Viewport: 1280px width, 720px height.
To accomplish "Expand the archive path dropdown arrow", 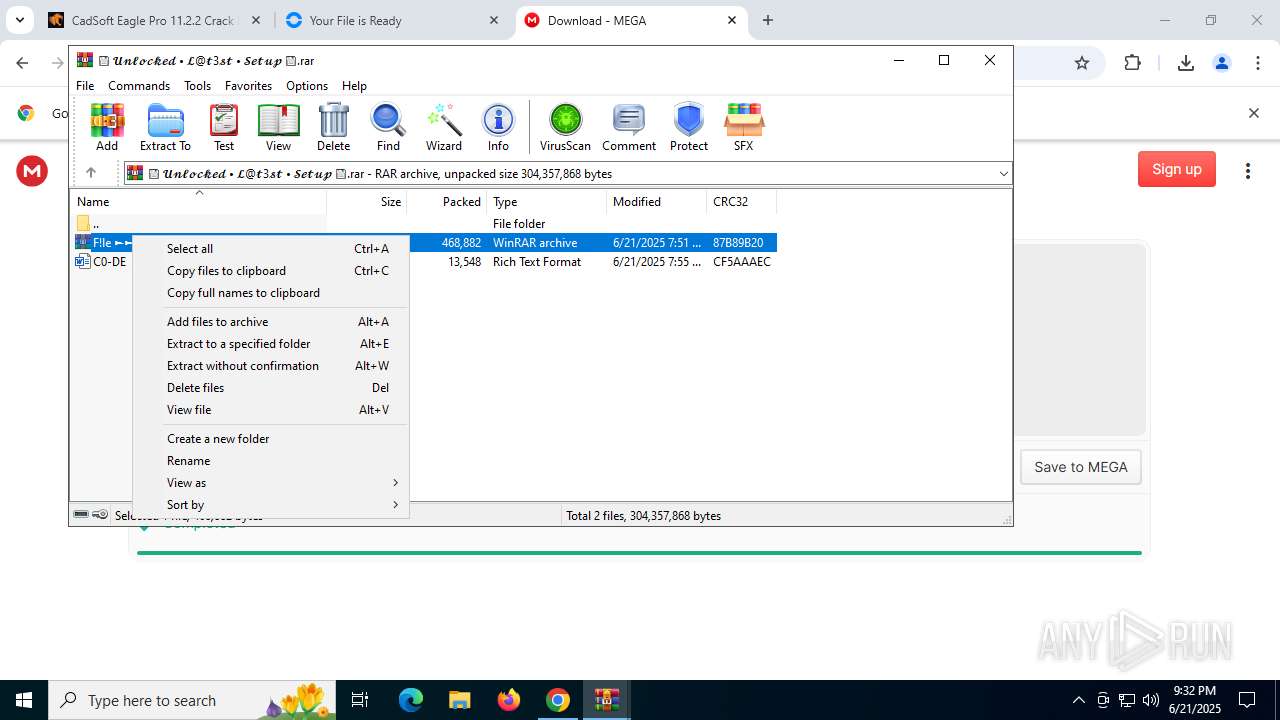I will click(1003, 174).
